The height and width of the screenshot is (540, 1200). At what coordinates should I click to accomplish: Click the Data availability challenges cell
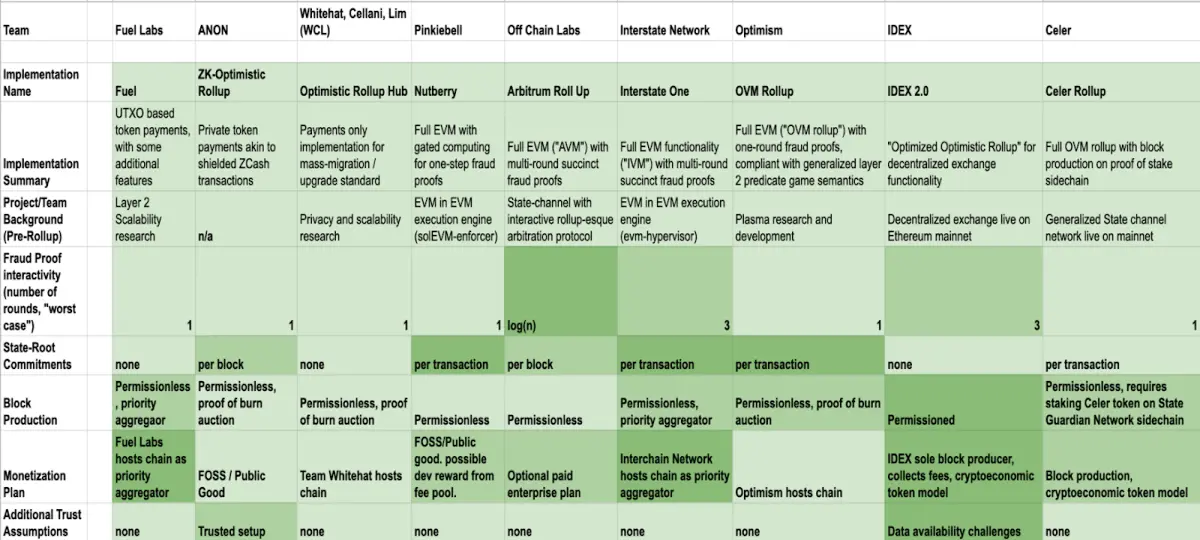[x=963, y=522]
